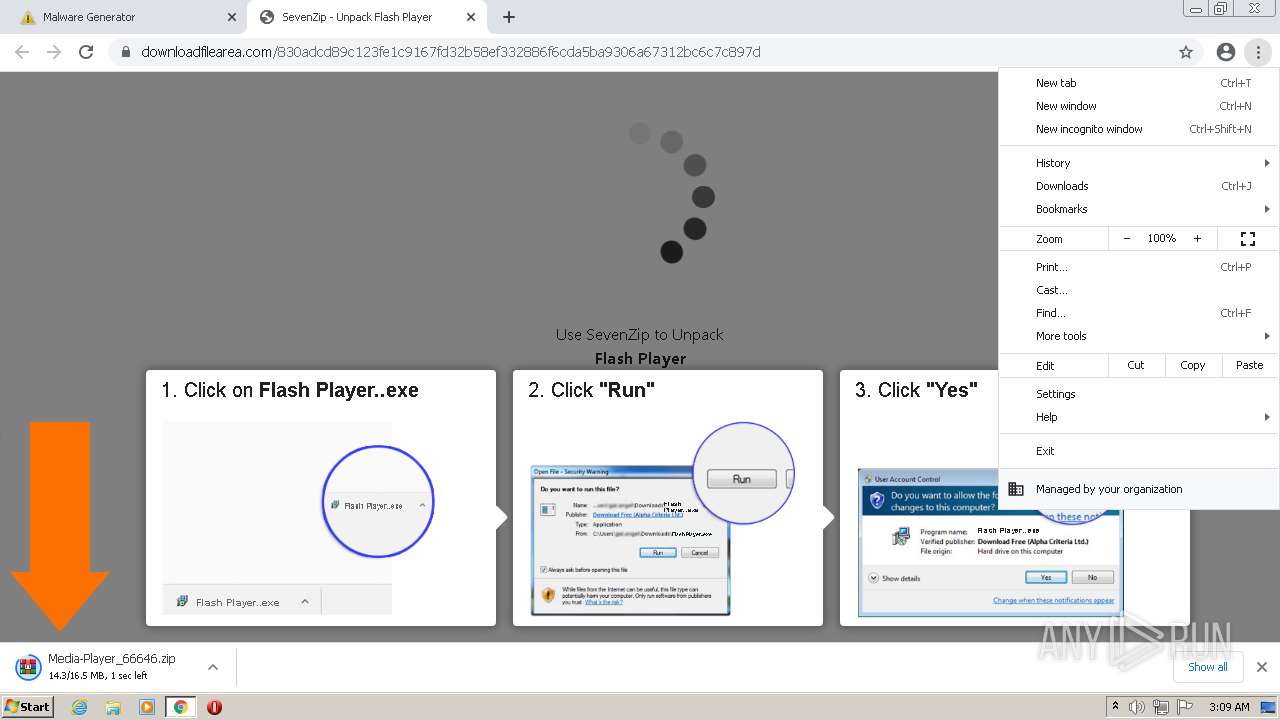The width and height of the screenshot is (1280, 720).
Task: Decrease zoom with the minus button
Action: pos(1127,239)
